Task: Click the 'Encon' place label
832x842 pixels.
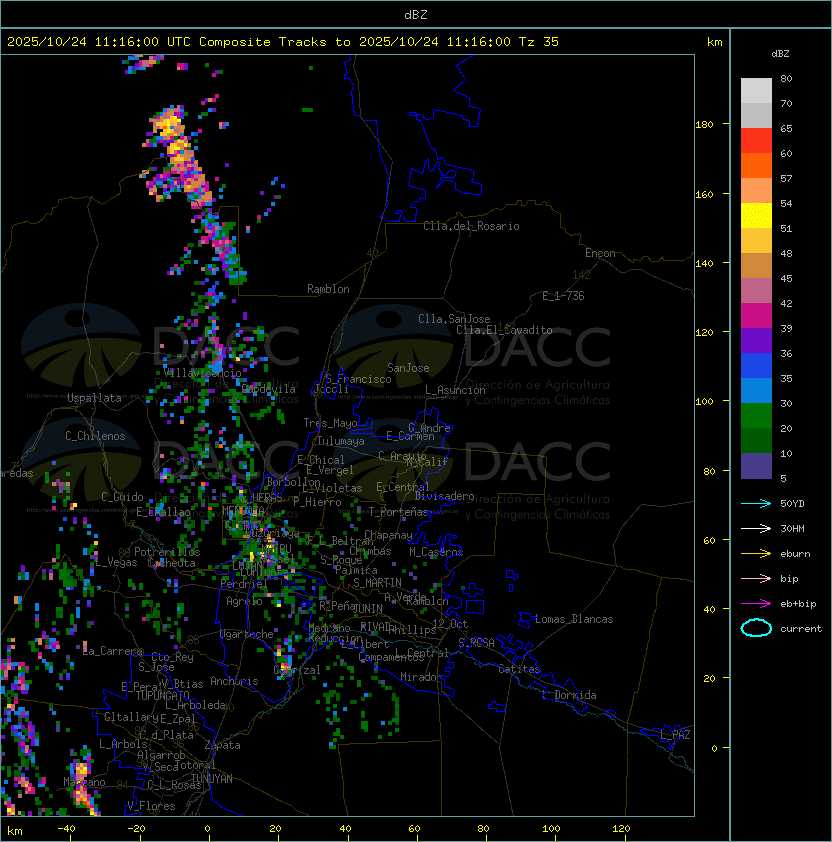Action: 600,253
